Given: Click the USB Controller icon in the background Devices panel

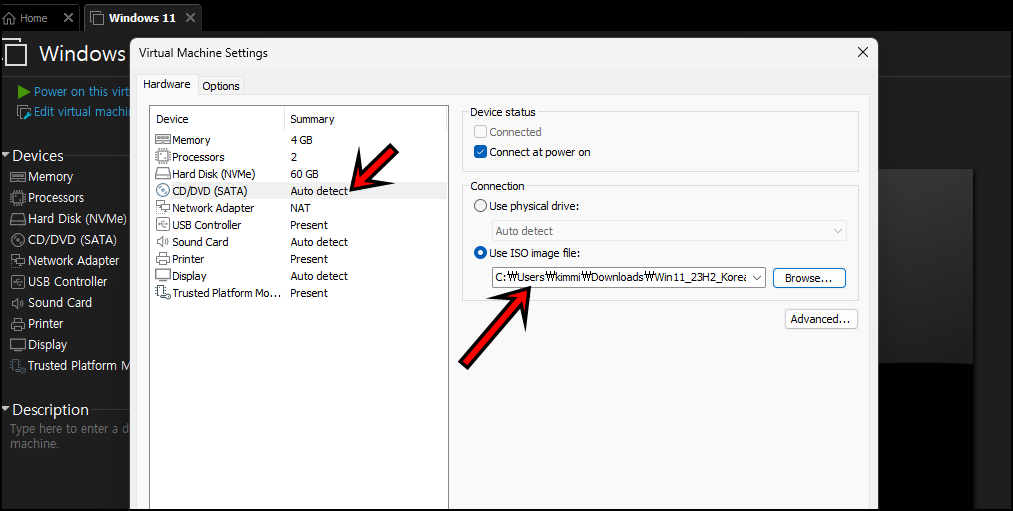Looking at the screenshot, I should (x=18, y=282).
